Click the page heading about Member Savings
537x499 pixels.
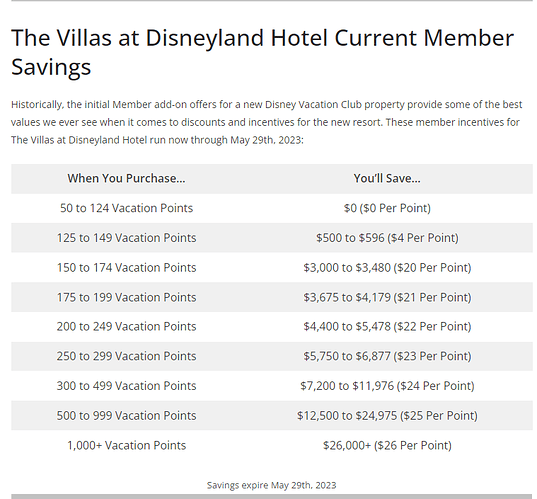click(262, 52)
